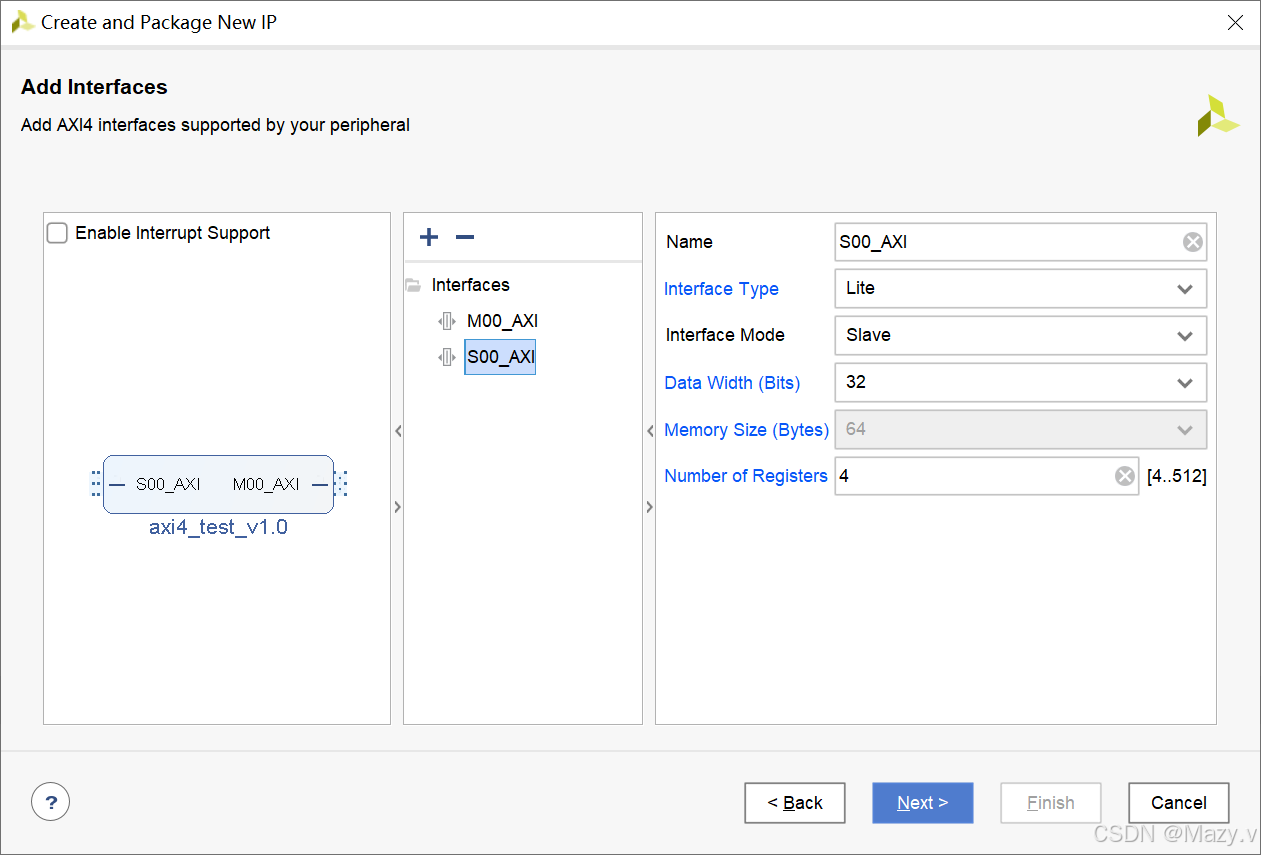Click the Next button
Screen dimensions: 1261x855
tap(922, 803)
